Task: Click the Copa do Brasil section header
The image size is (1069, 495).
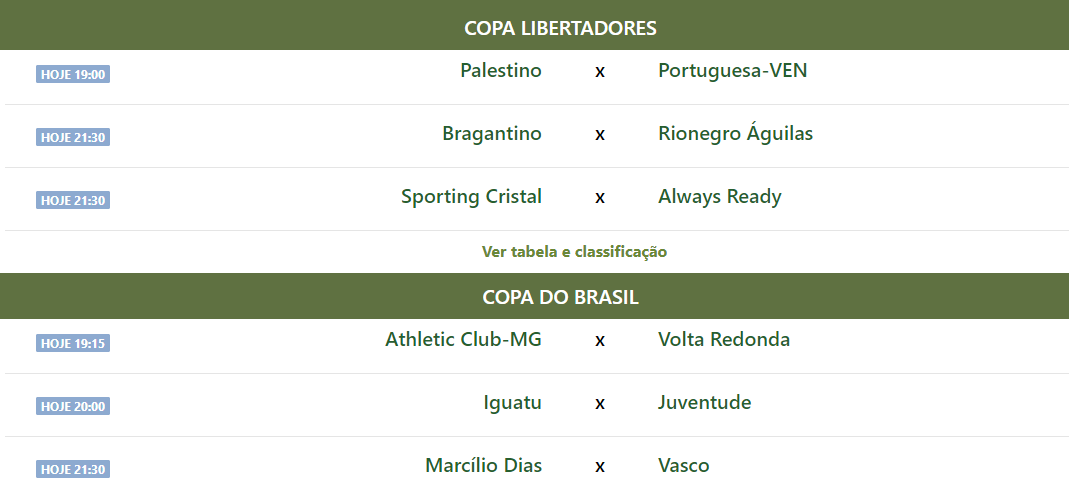Action: pos(560,297)
